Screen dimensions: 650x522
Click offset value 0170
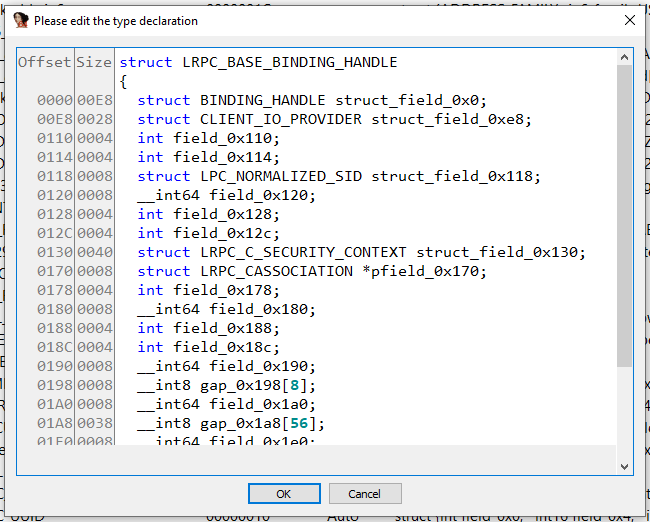(54, 272)
